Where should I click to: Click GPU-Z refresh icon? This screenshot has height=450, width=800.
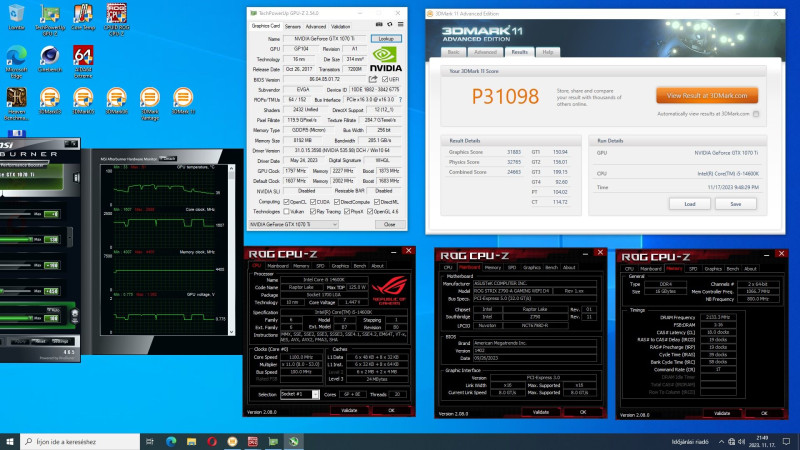tap(390, 24)
